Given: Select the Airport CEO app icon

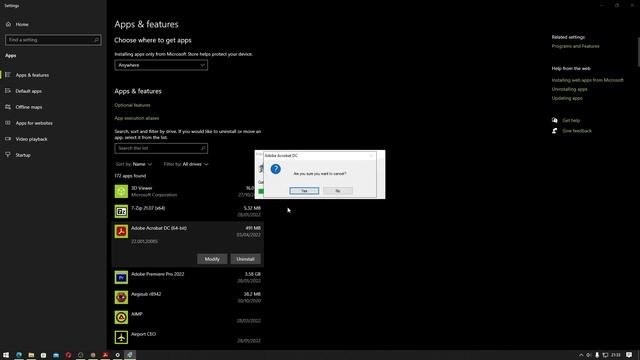Looking at the screenshot, I should [121, 337].
